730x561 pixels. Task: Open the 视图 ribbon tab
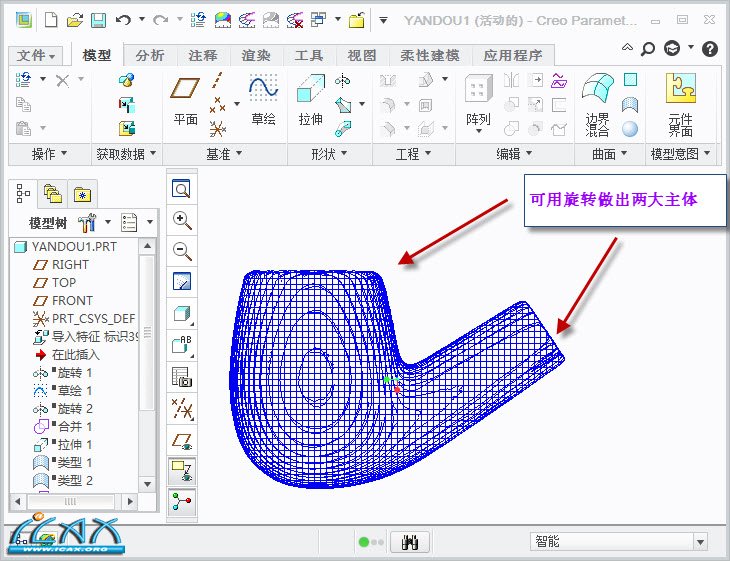361,56
